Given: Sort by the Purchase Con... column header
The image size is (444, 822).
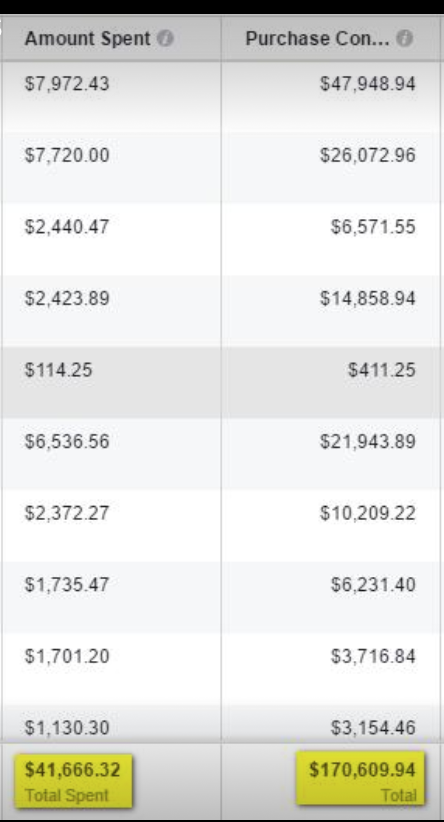Looking at the screenshot, I should click(318, 38).
